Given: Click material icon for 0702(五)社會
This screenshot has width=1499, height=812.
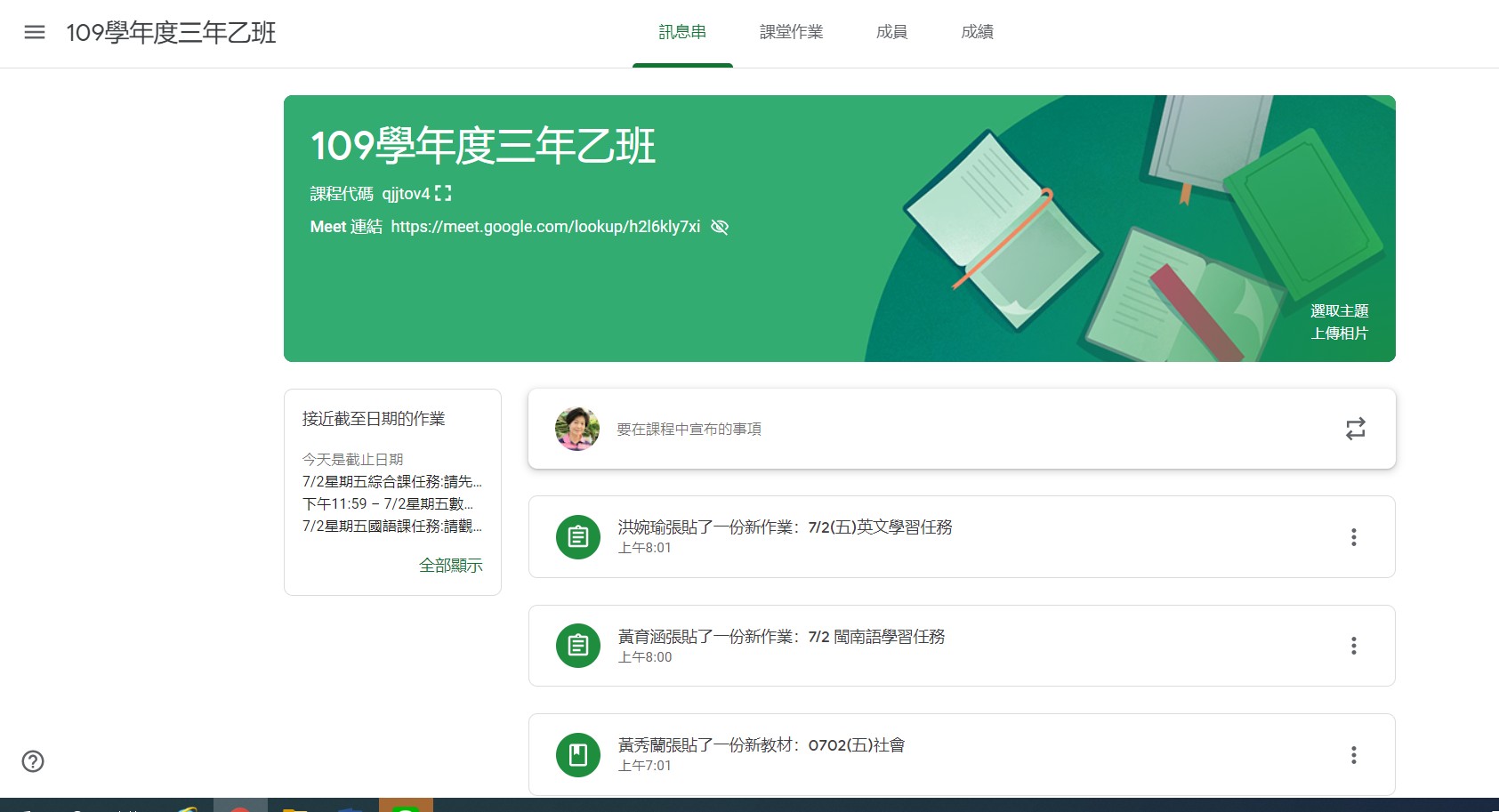Looking at the screenshot, I should 578,755.
